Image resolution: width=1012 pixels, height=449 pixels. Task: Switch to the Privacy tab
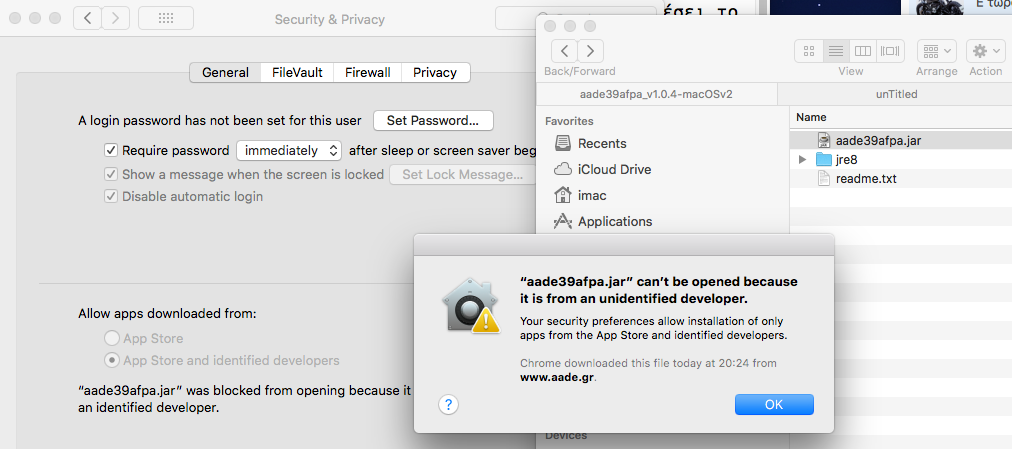[x=435, y=72]
